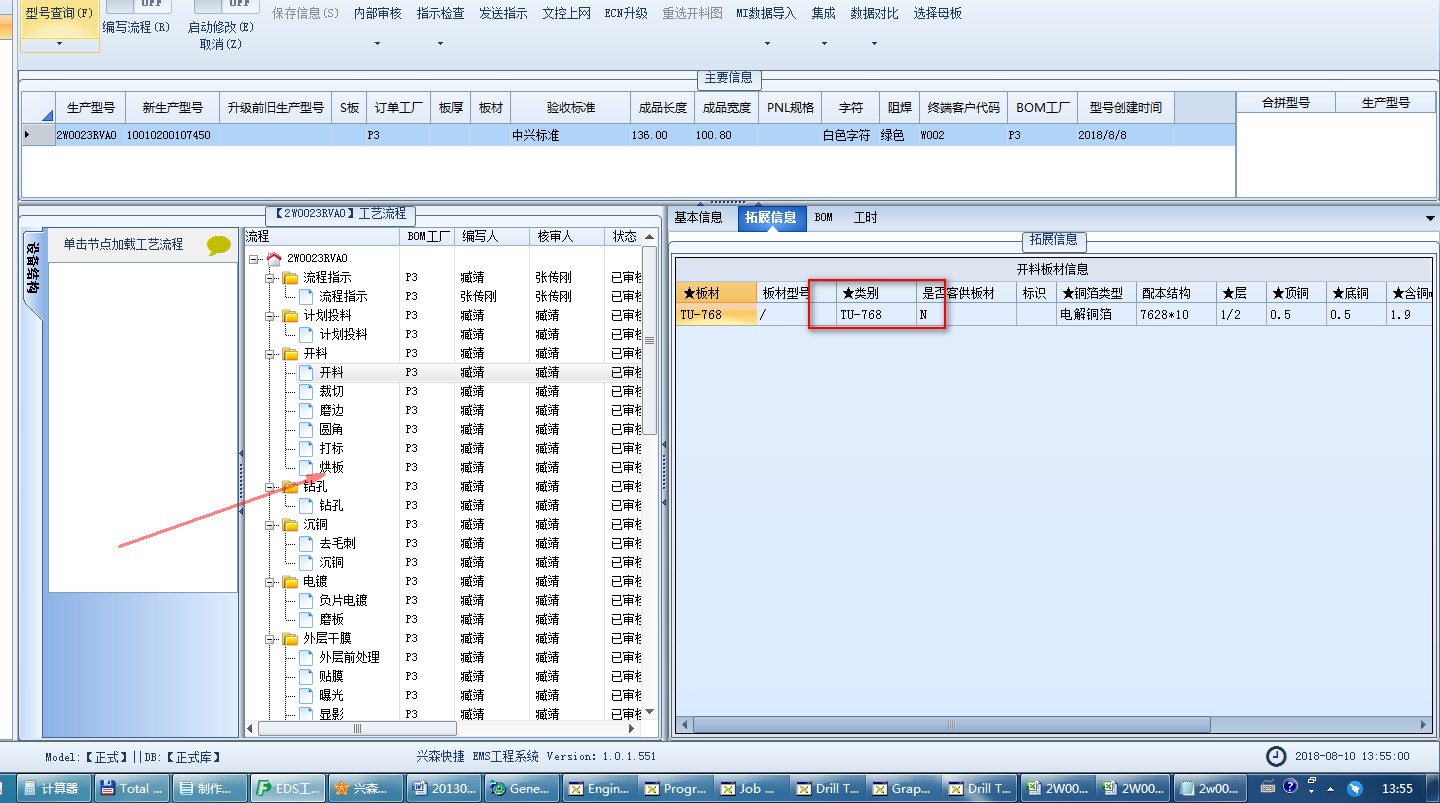Open the 2w00... notepad taskbar item
Image resolution: width=1440 pixels, height=803 pixels.
point(1210,788)
